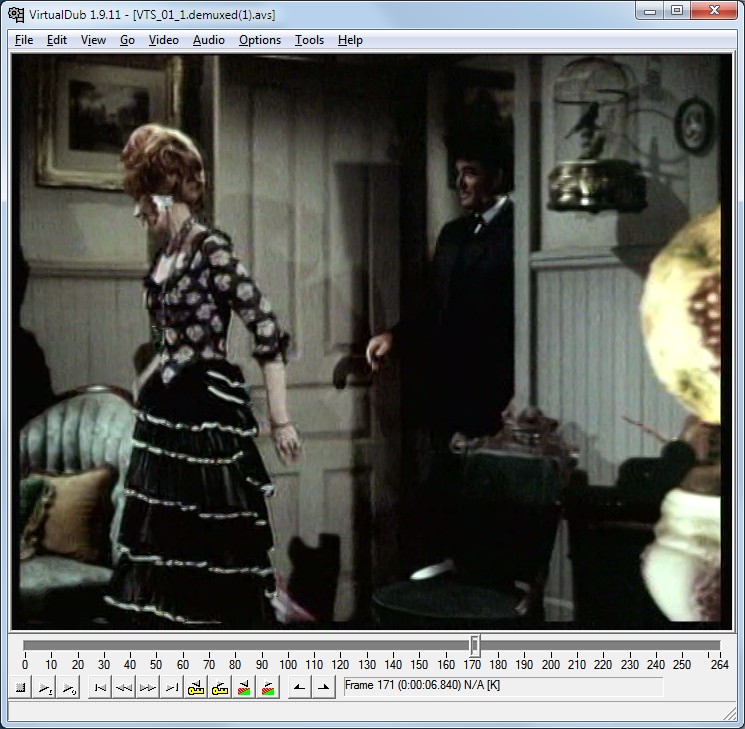Open the View menu
The width and height of the screenshot is (745, 729).
[93, 40]
